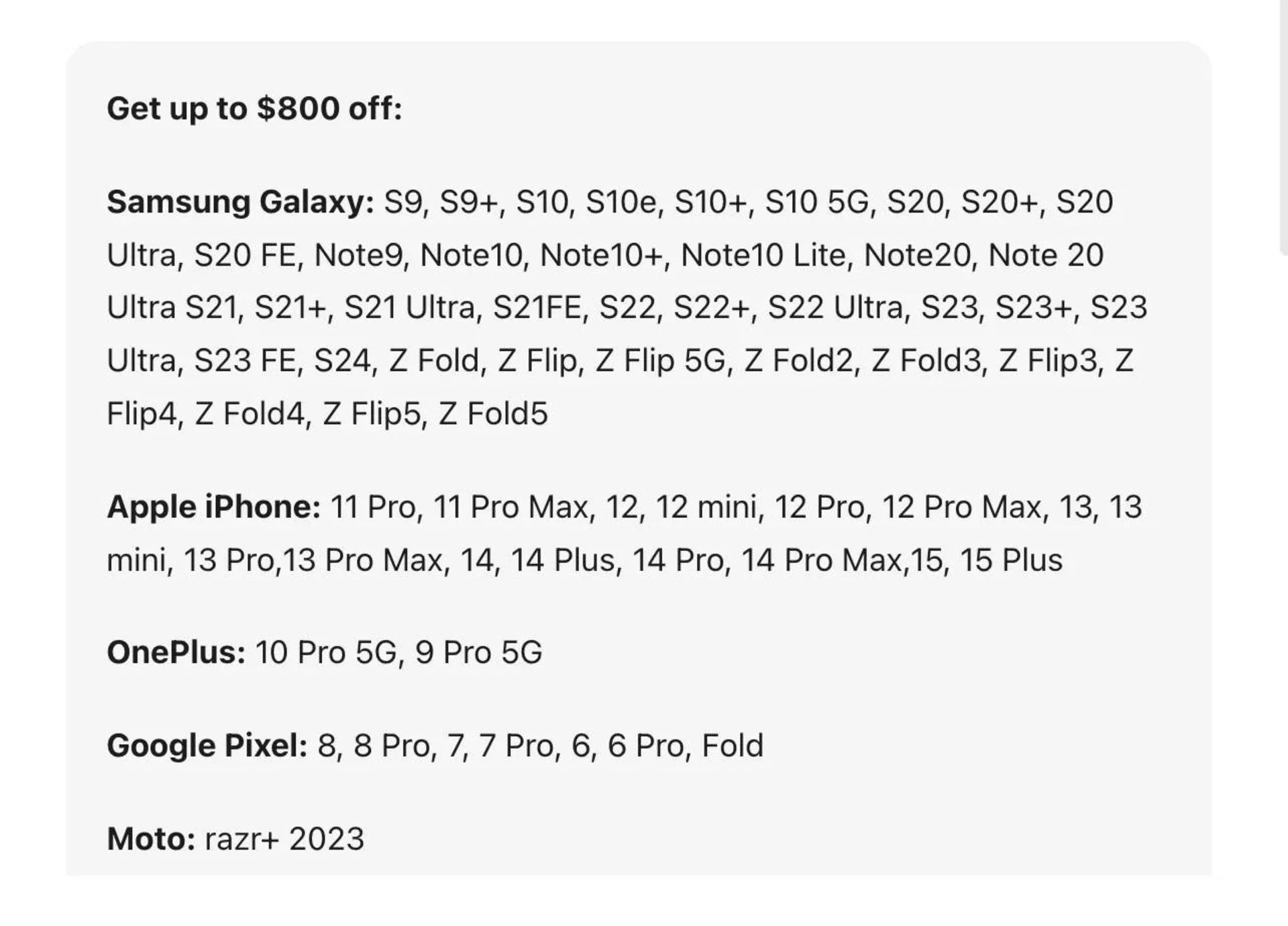This screenshot has height=926, width=1288.
Task: Click the page scrollbar thumb on the right edge
Action: pos(1283,127)
